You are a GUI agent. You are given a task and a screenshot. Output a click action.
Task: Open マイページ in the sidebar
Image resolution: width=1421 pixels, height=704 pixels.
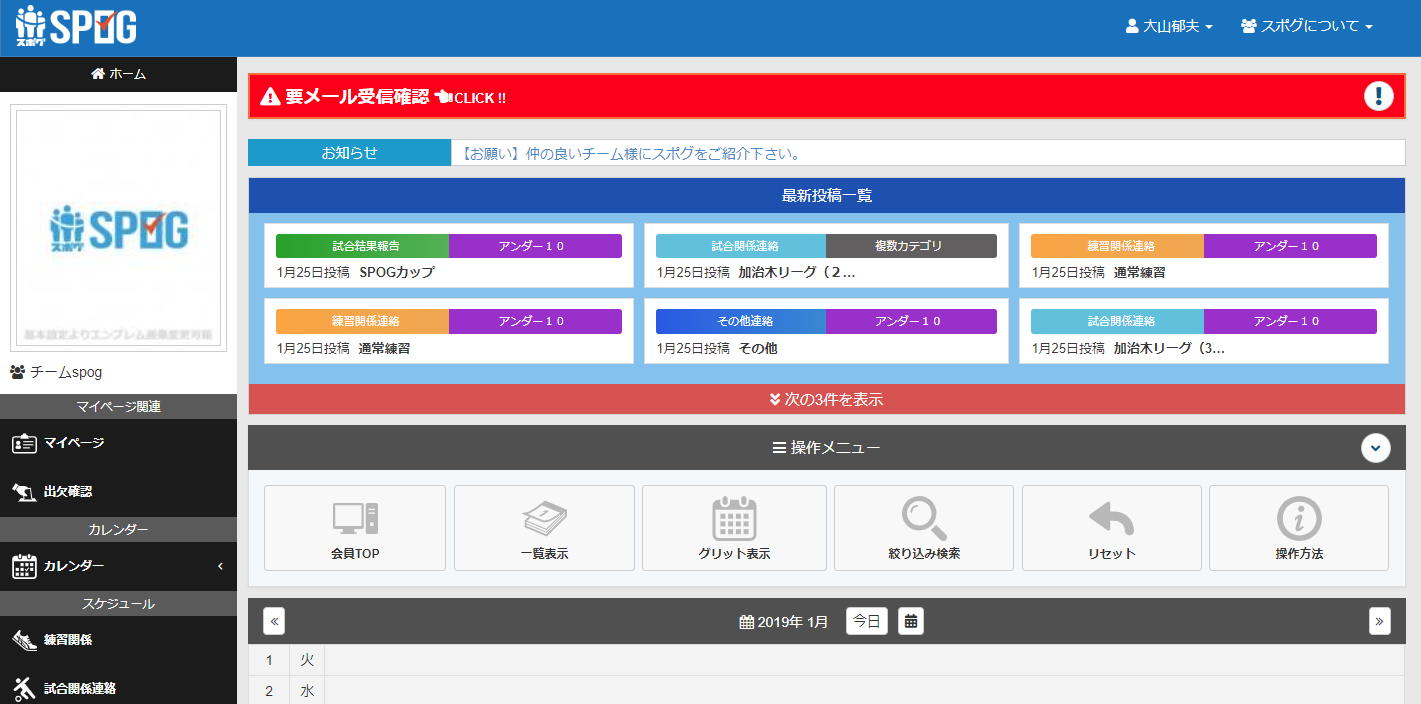[74, 443]
